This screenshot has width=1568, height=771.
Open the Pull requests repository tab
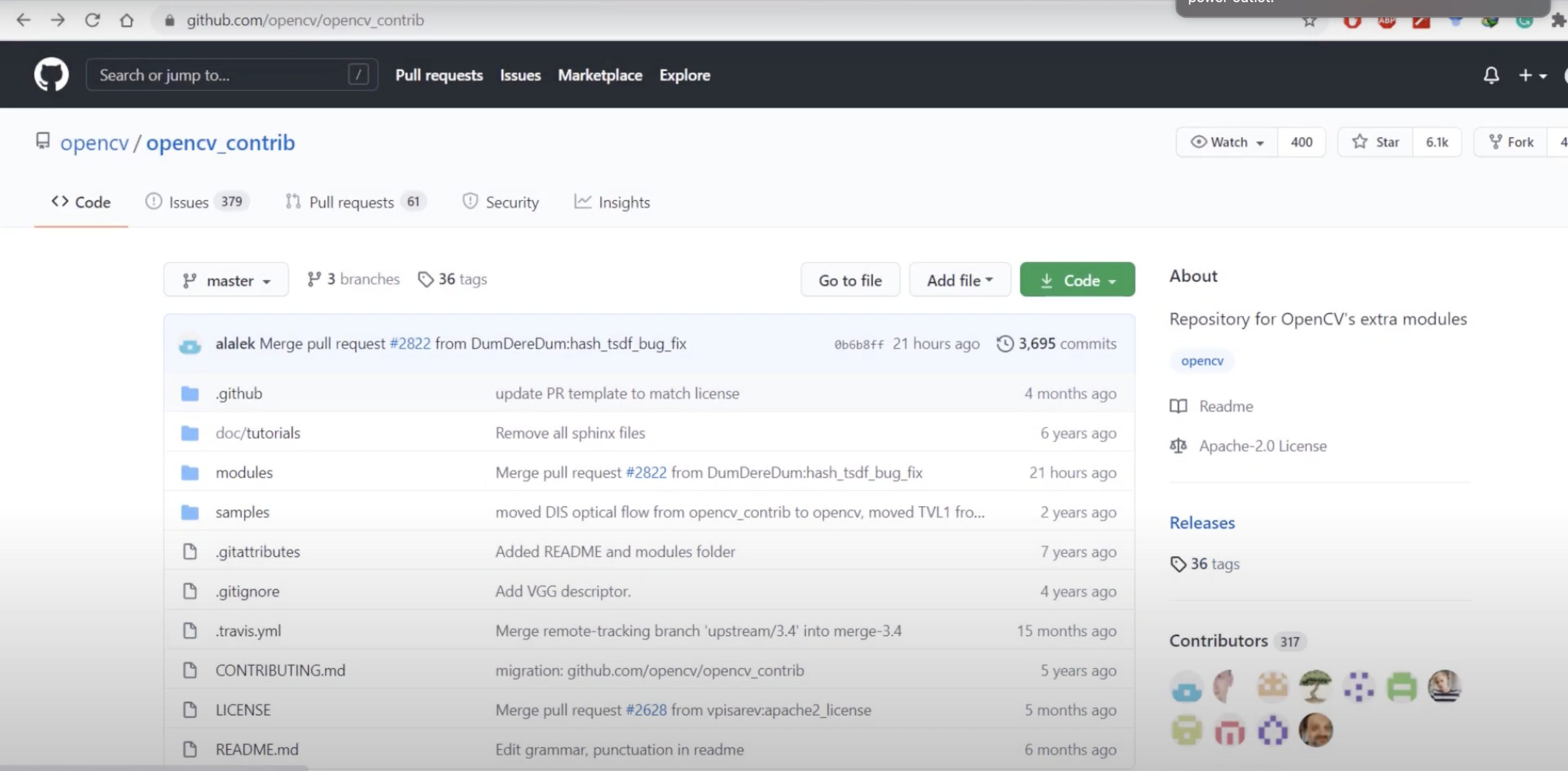tap(356, 202)
